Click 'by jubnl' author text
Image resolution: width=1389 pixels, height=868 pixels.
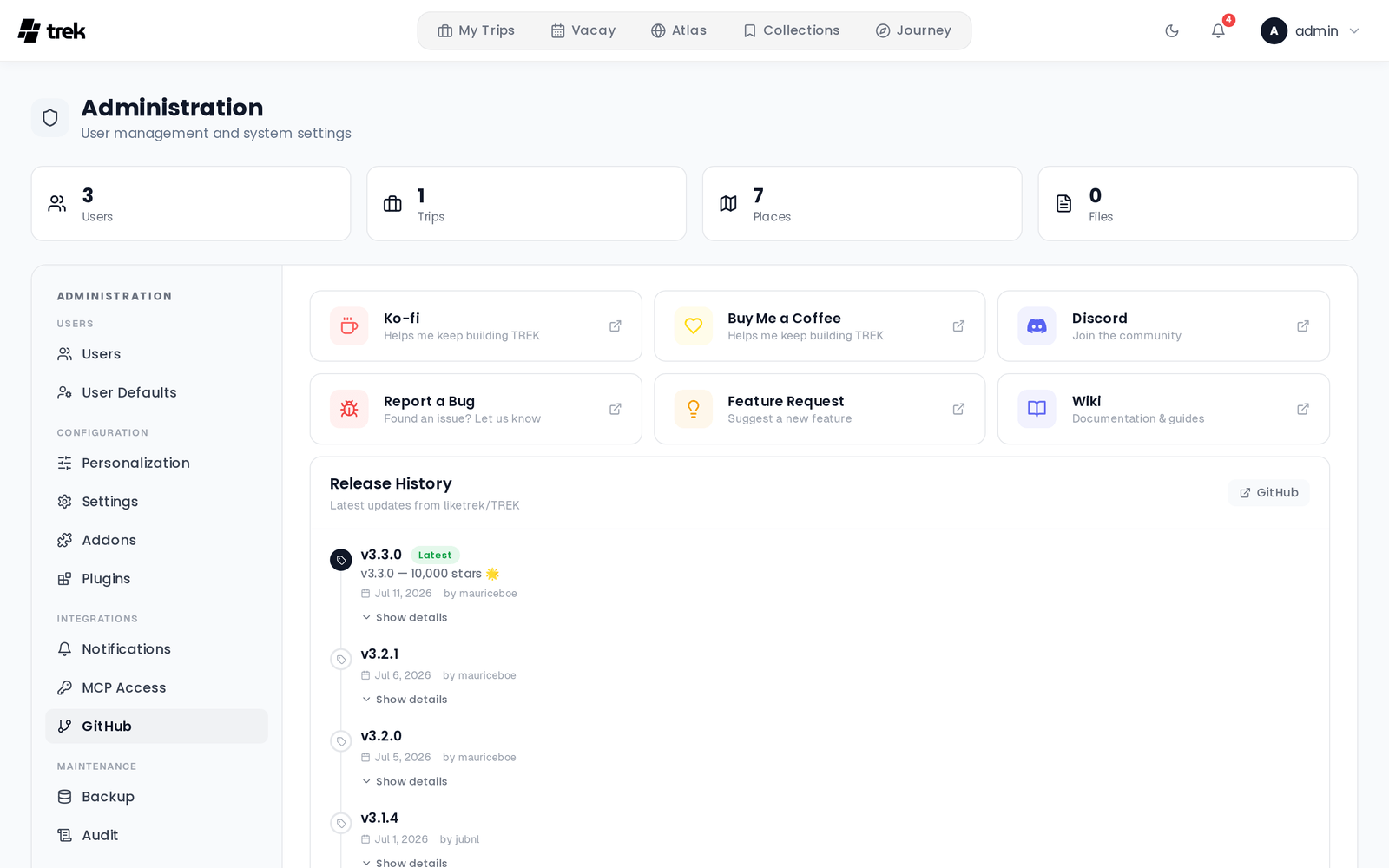(459, 839)
